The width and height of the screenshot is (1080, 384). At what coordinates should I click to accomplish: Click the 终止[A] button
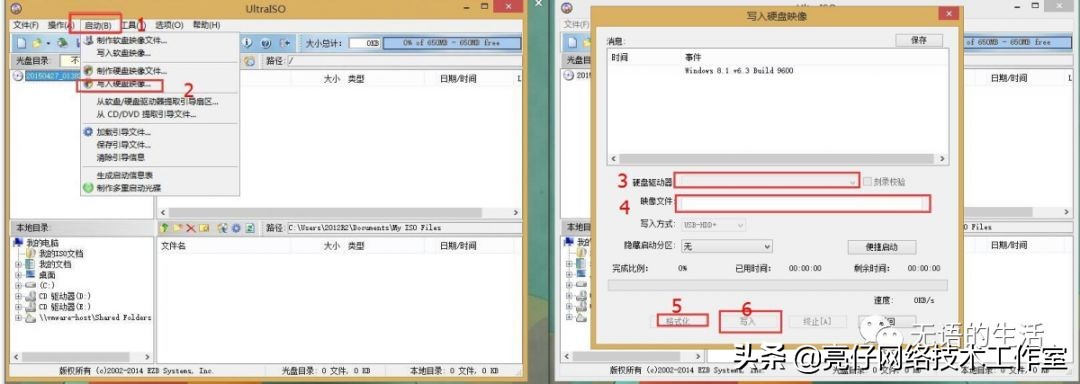click(x=818, y=321)
